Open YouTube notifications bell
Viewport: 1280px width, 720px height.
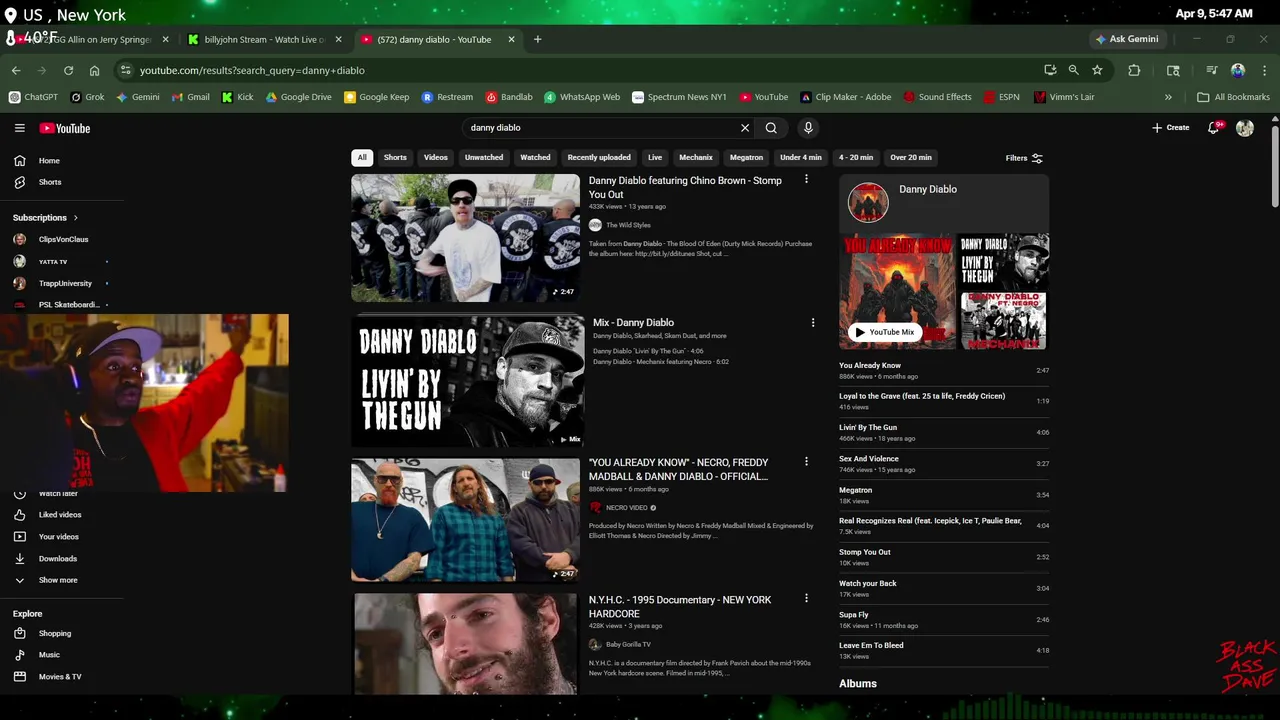(x=1214, y=128)
